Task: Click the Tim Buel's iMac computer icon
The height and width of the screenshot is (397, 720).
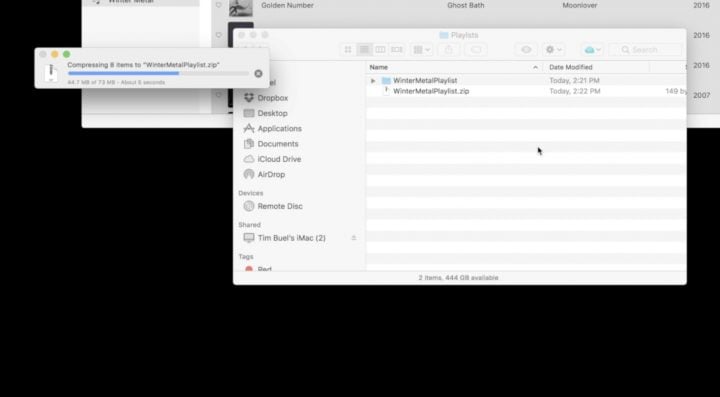Action: tap(248, 238)
